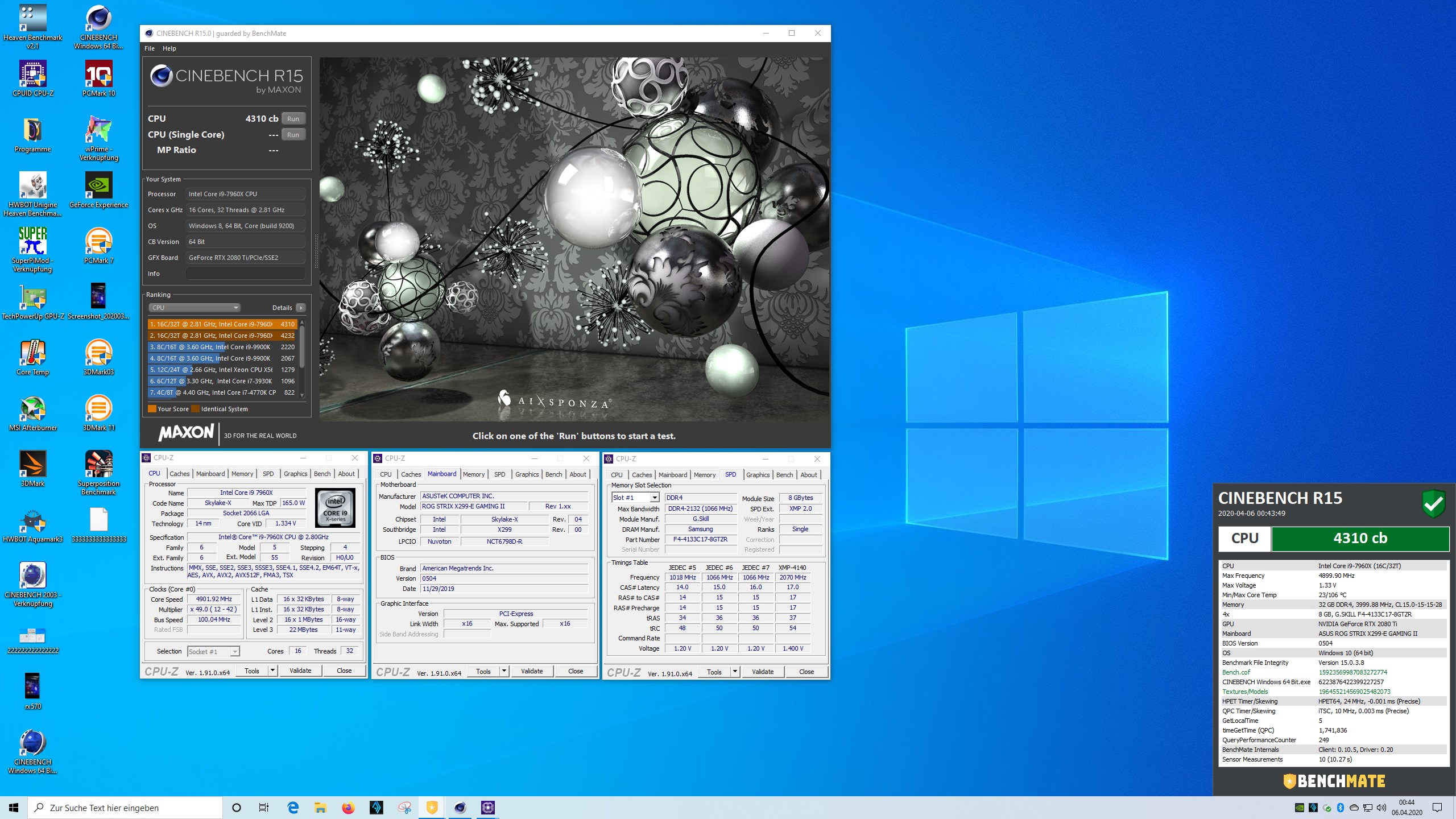Viewport: 1456px width, 819px height.
Task: Open the Action Center notification icon
Action: point(1437,808)
